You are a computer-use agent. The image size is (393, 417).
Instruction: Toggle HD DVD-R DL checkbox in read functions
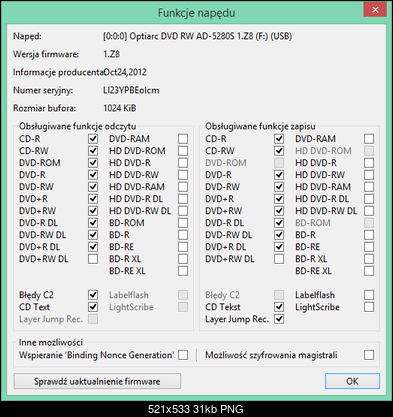[x=183, y=199]
